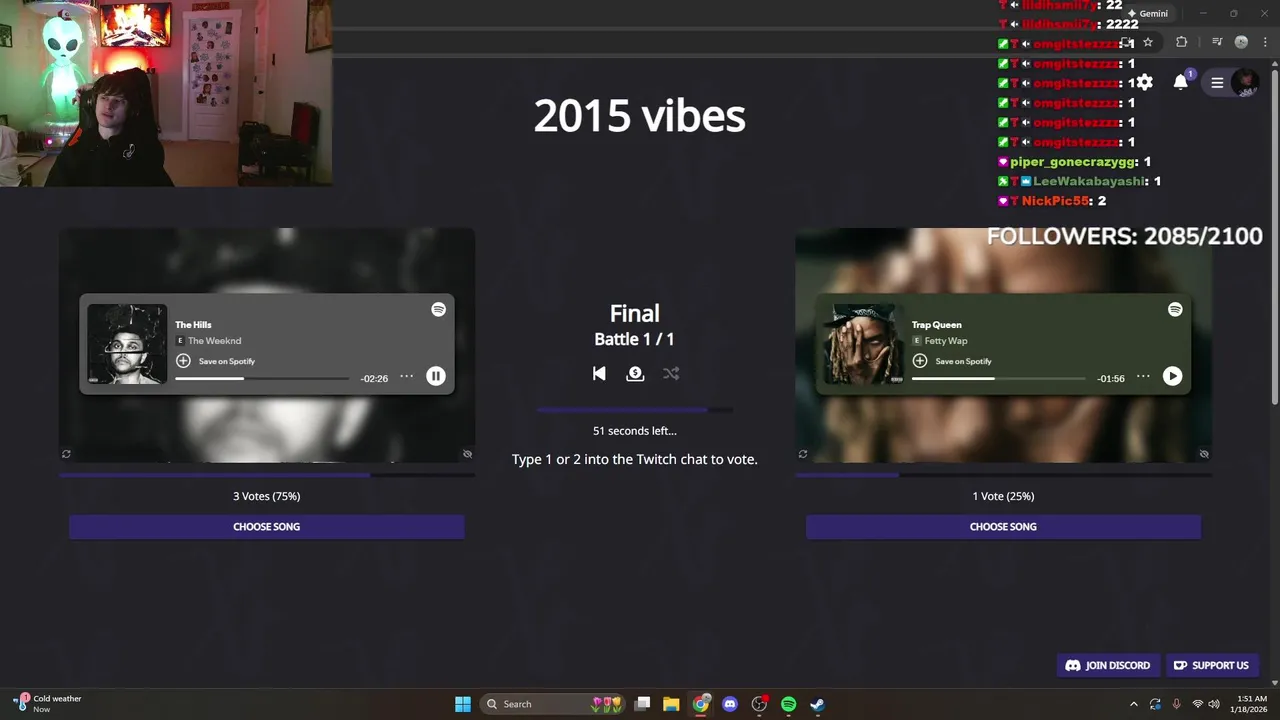The height and width of the screenshot is (720, 1280).
Task: Click the shuffle icon under Battle 1 / 1
Action: pos(671,373)
